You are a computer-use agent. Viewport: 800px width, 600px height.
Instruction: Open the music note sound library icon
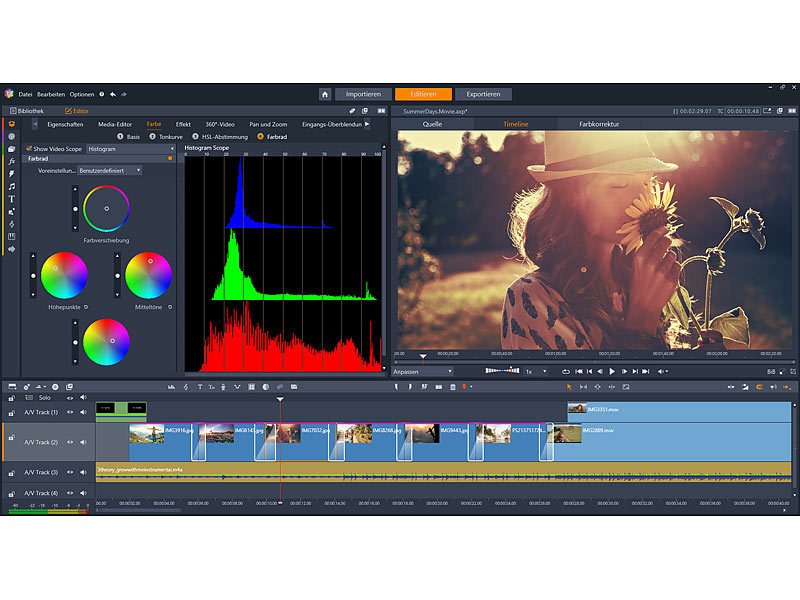pos(12,186)
